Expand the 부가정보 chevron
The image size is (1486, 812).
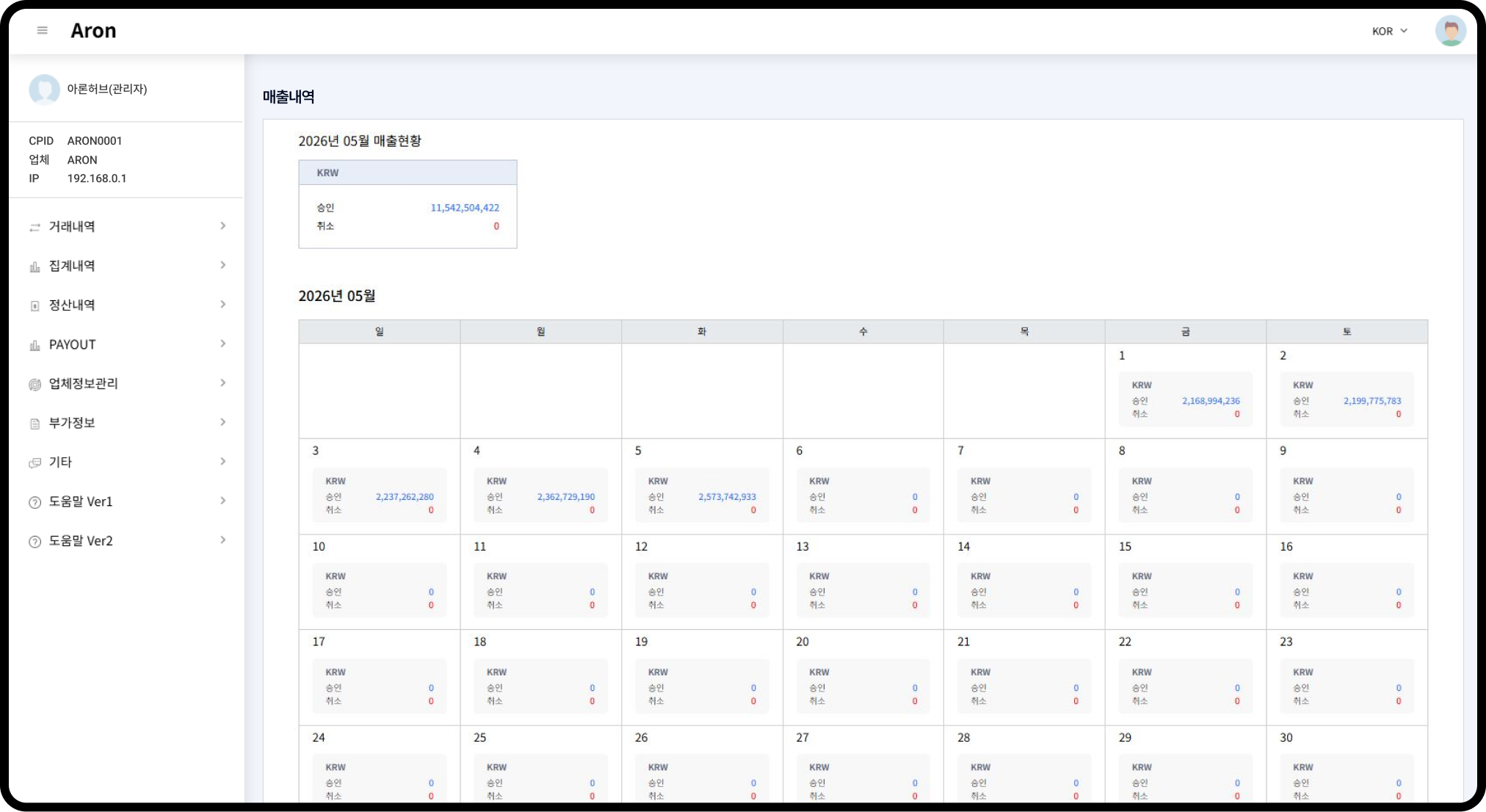(223, 422)
